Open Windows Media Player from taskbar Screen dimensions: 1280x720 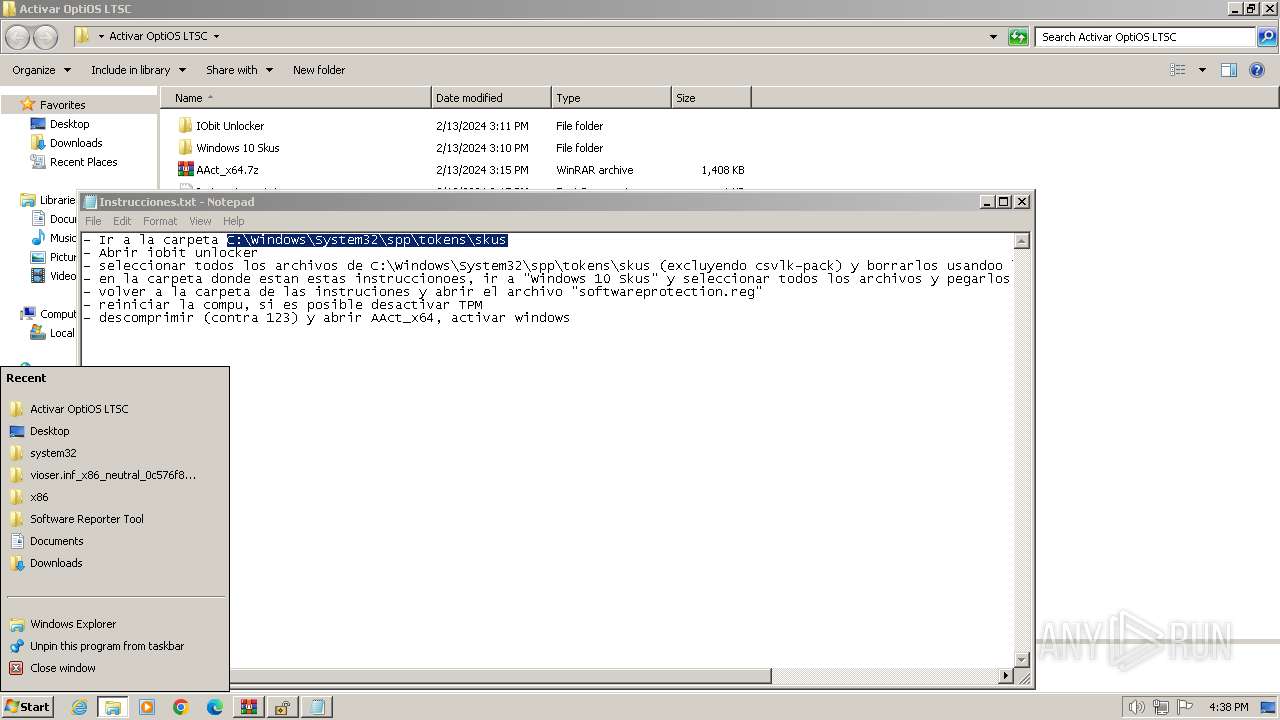coord(147,707)
